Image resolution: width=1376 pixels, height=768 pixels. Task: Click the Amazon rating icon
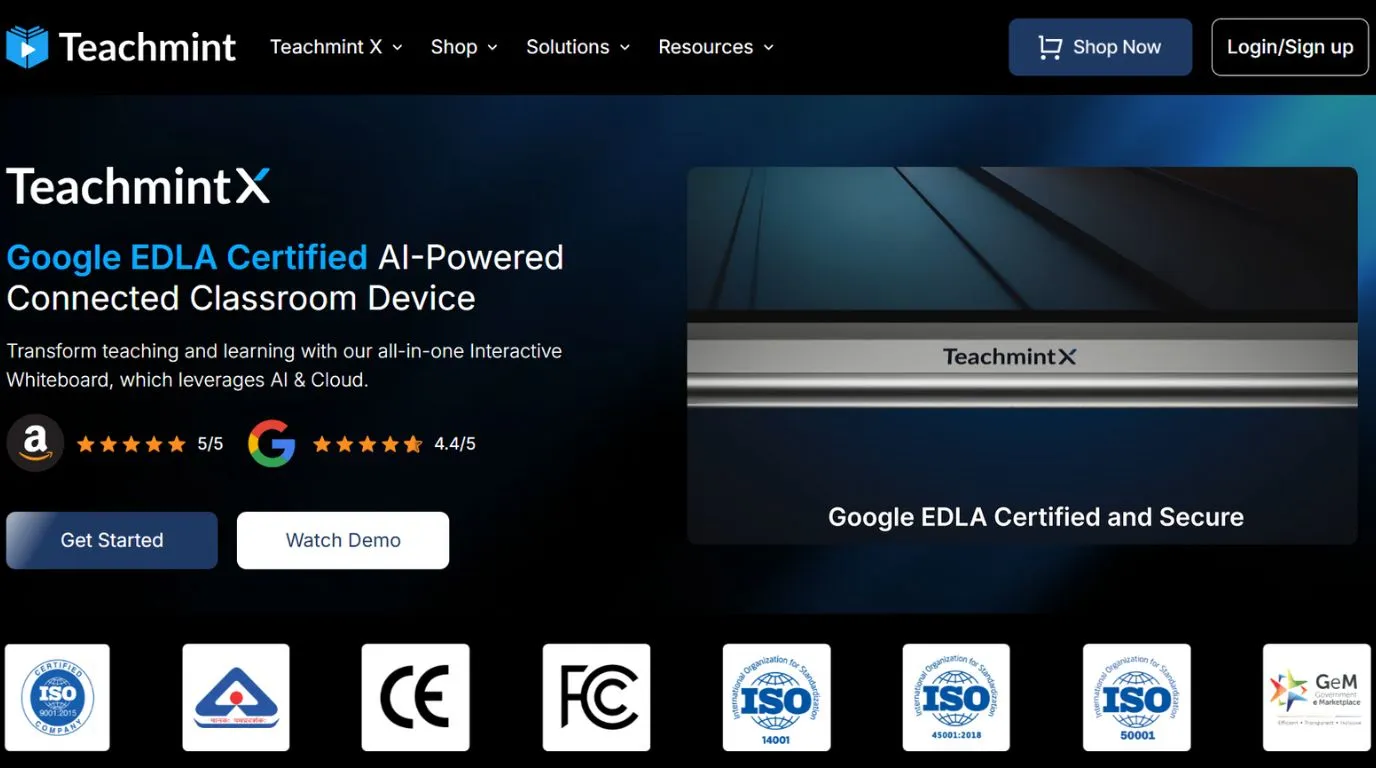[35, 443]
